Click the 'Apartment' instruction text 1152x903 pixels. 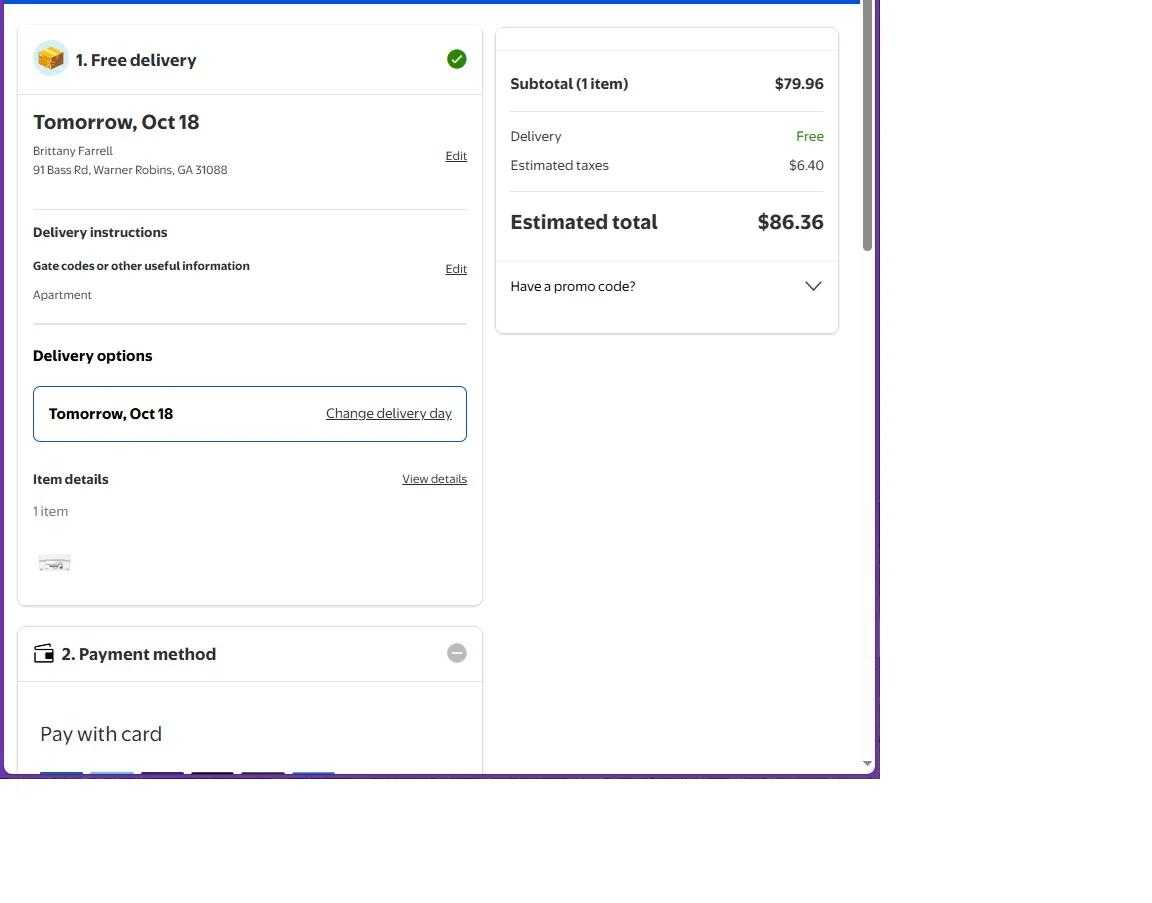(x=62, y=295)
